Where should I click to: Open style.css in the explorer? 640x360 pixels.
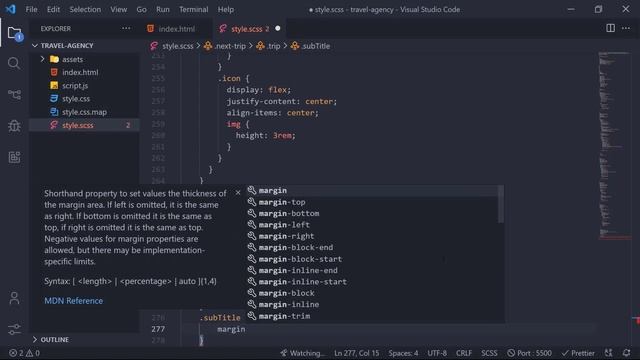click(84, 99)
